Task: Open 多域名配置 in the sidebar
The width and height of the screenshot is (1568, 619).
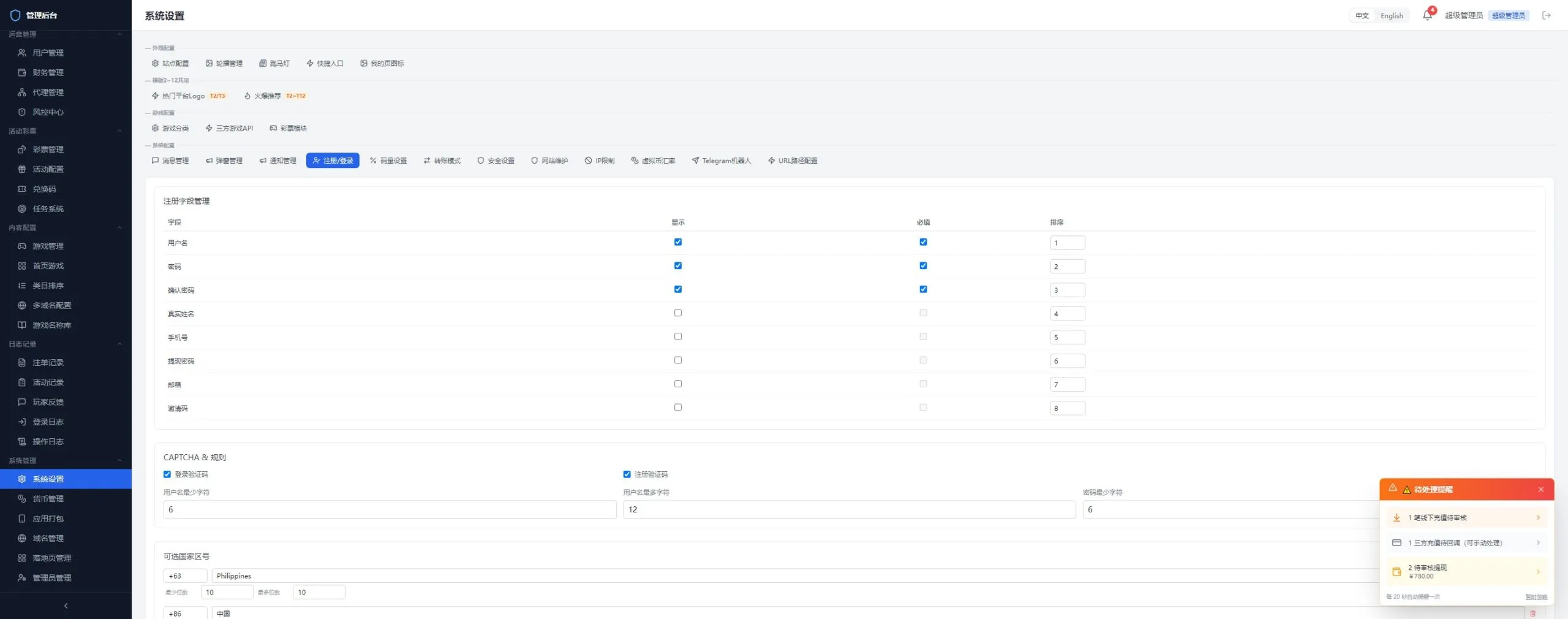Action: (x=66, y=305)
